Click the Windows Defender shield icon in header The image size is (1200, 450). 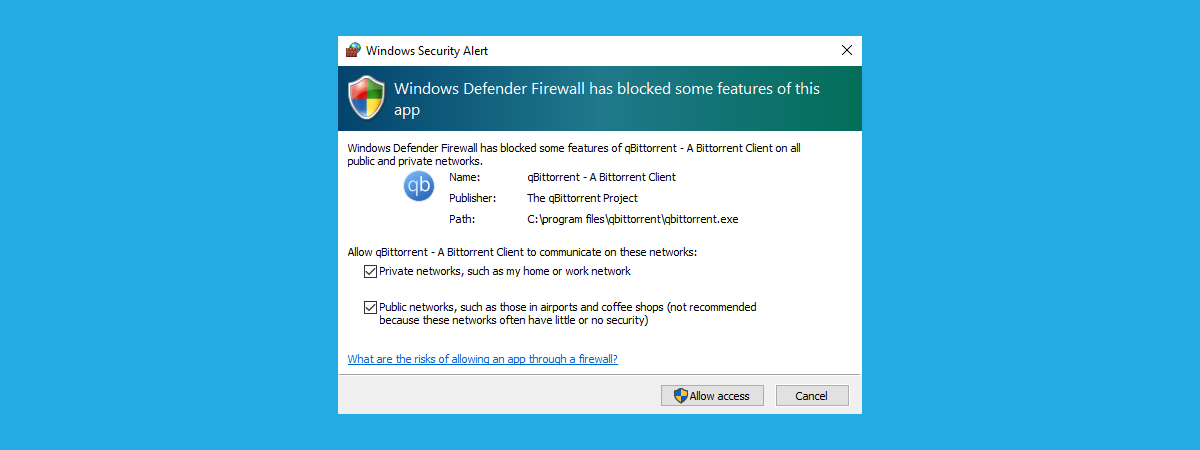(366, 98)
